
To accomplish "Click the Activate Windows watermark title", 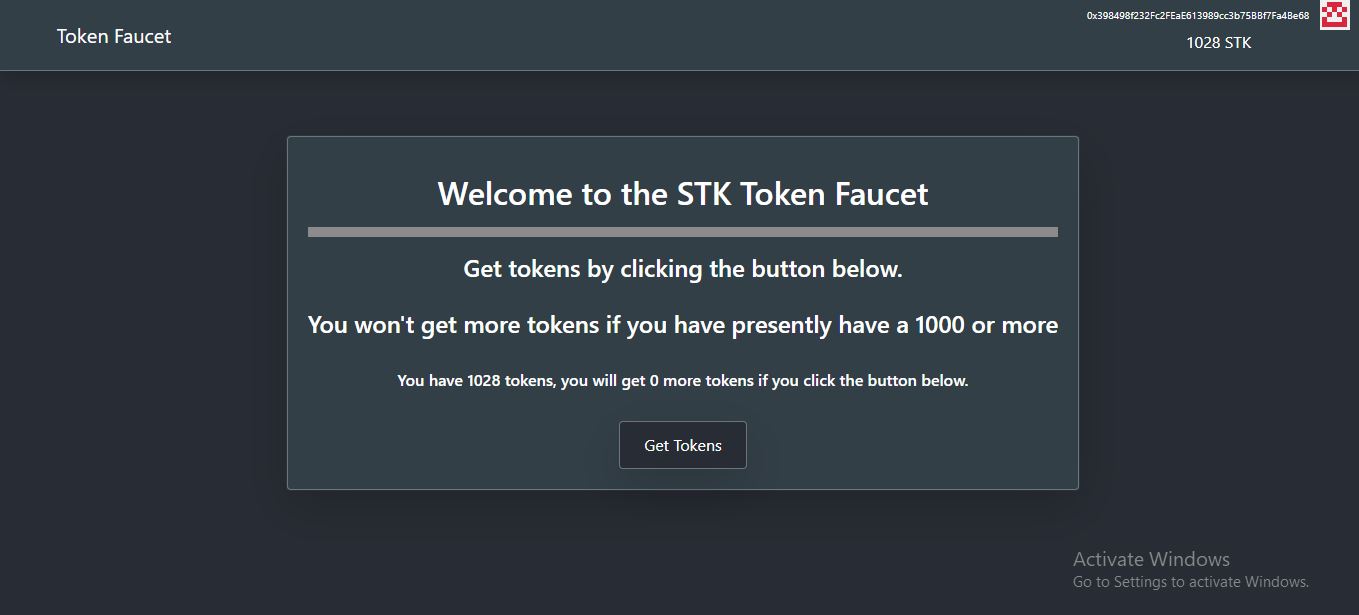I will (x=1151, y=559).
